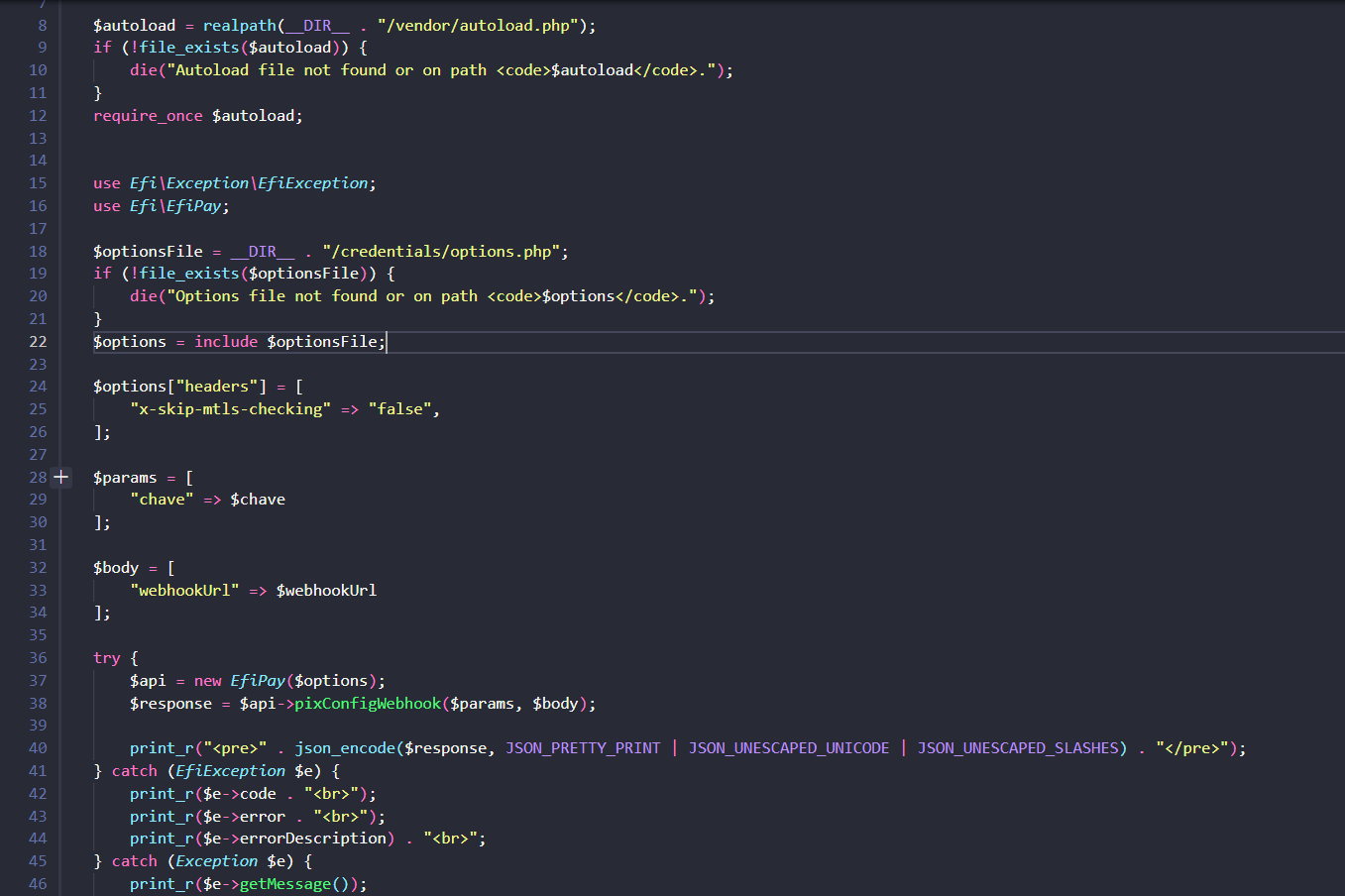Click the $api variable on line 37
The width and height of the screenshot is (1345, 896).
[x=148, y=681]
